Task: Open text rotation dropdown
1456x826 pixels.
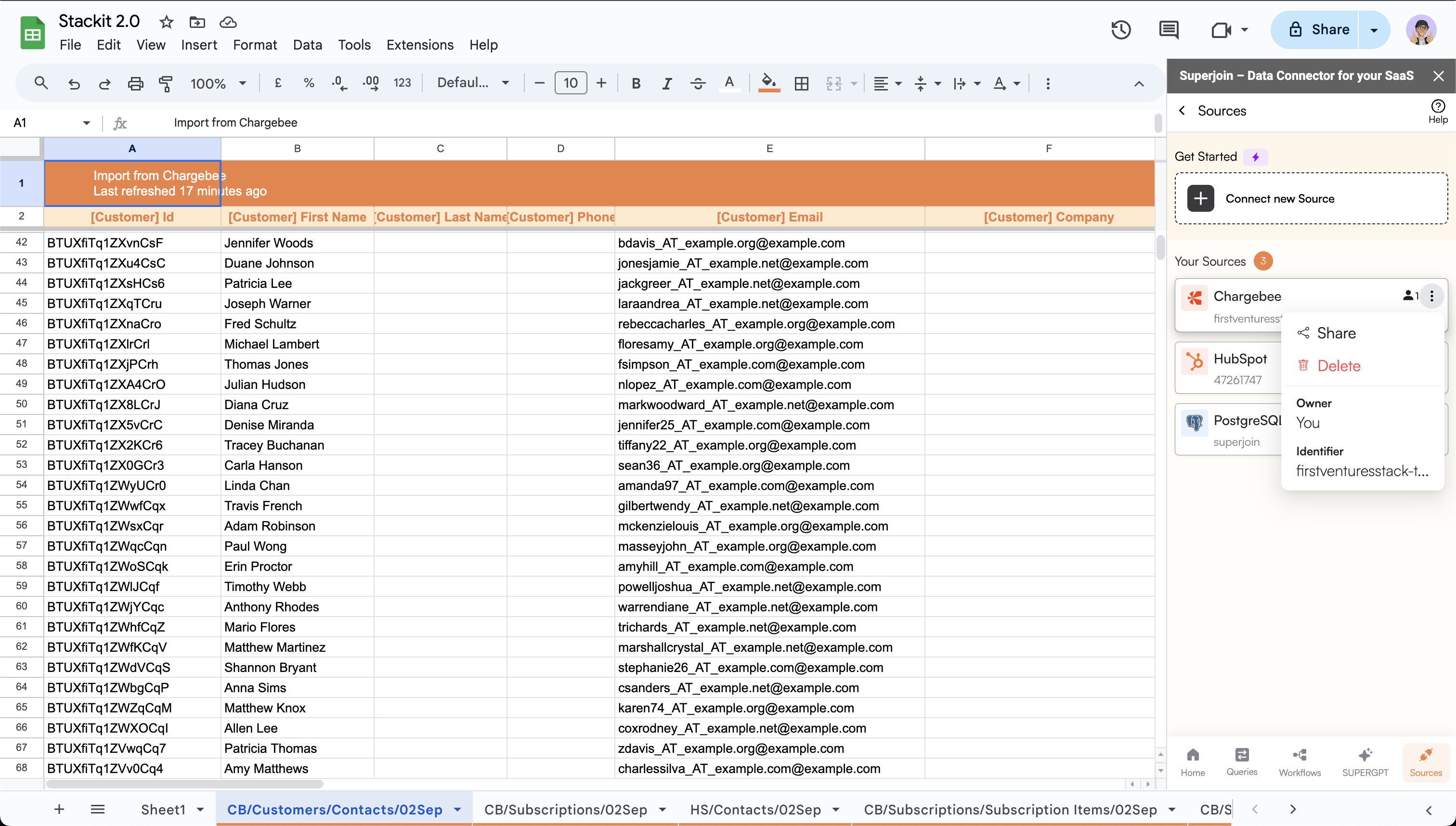Action: point(1007,83)
